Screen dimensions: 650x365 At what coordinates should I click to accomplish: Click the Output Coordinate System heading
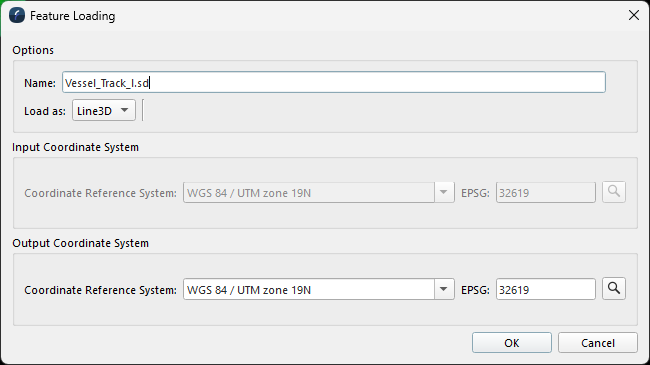[80, 243]
